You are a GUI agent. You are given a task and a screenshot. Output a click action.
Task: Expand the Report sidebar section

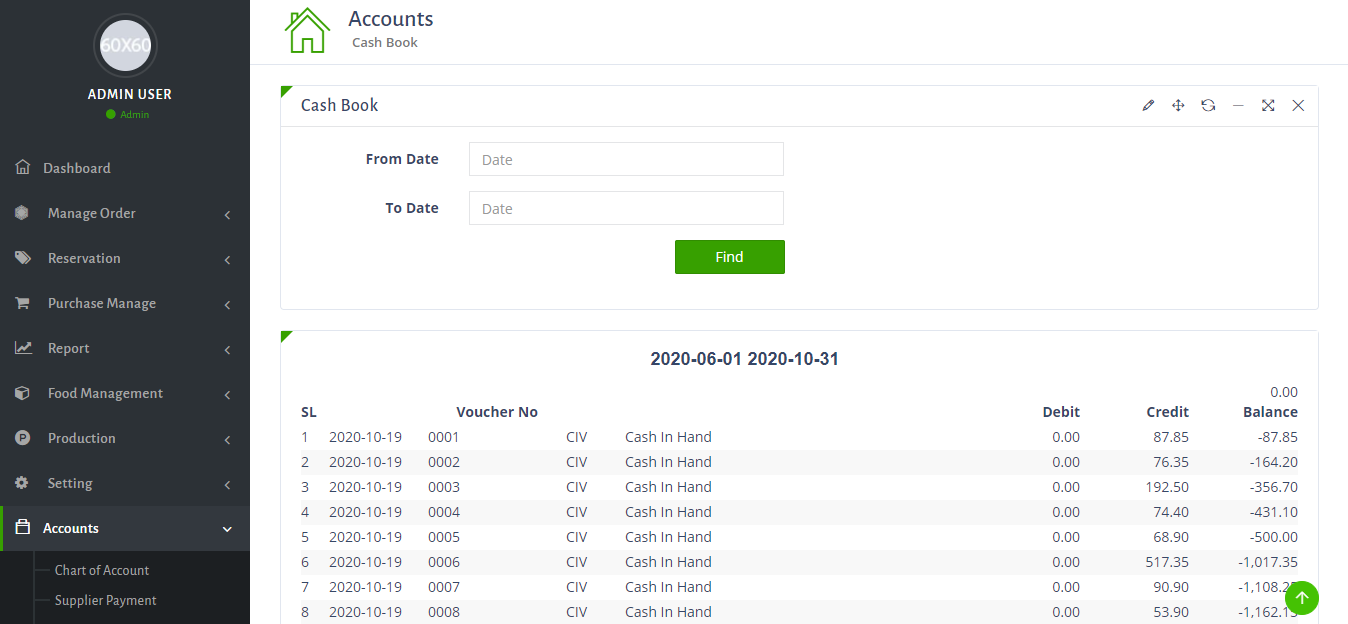pos(69,348)
